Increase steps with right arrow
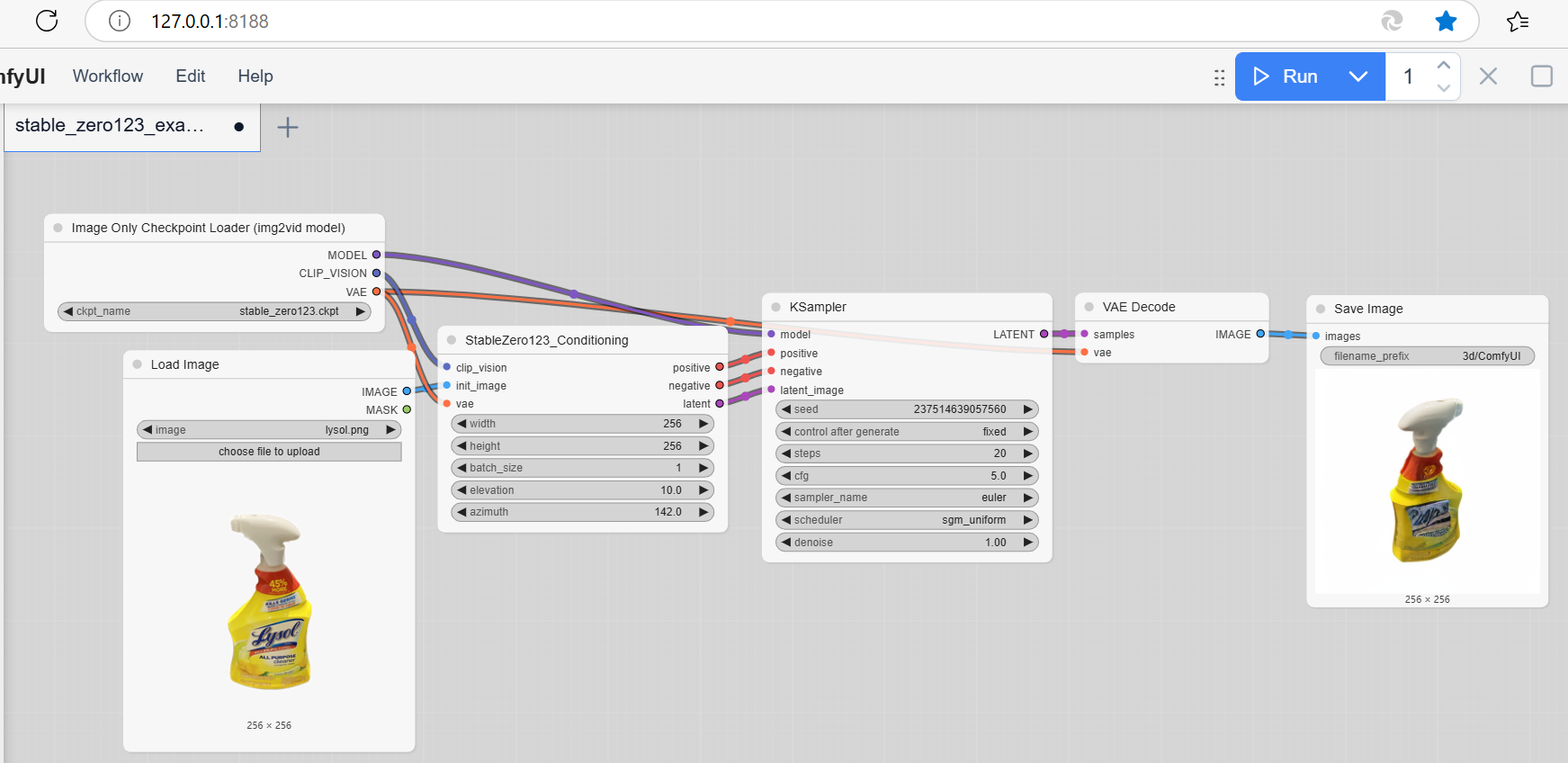This screenshot has width=1568, height=763. point(1028,453)
